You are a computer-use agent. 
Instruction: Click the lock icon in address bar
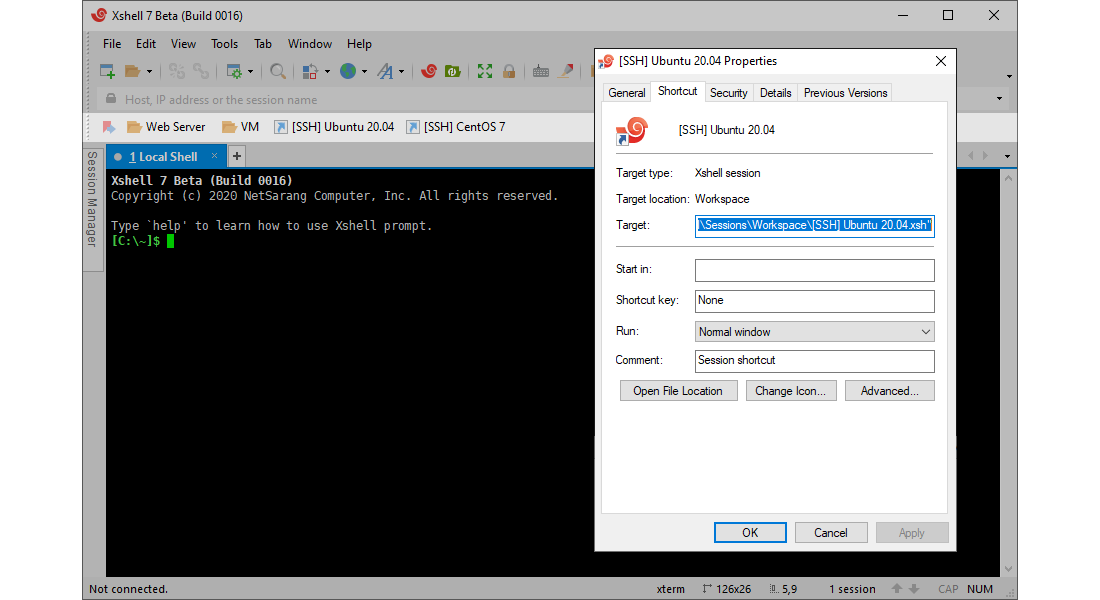pyautogui.click(x=111, y=99)
